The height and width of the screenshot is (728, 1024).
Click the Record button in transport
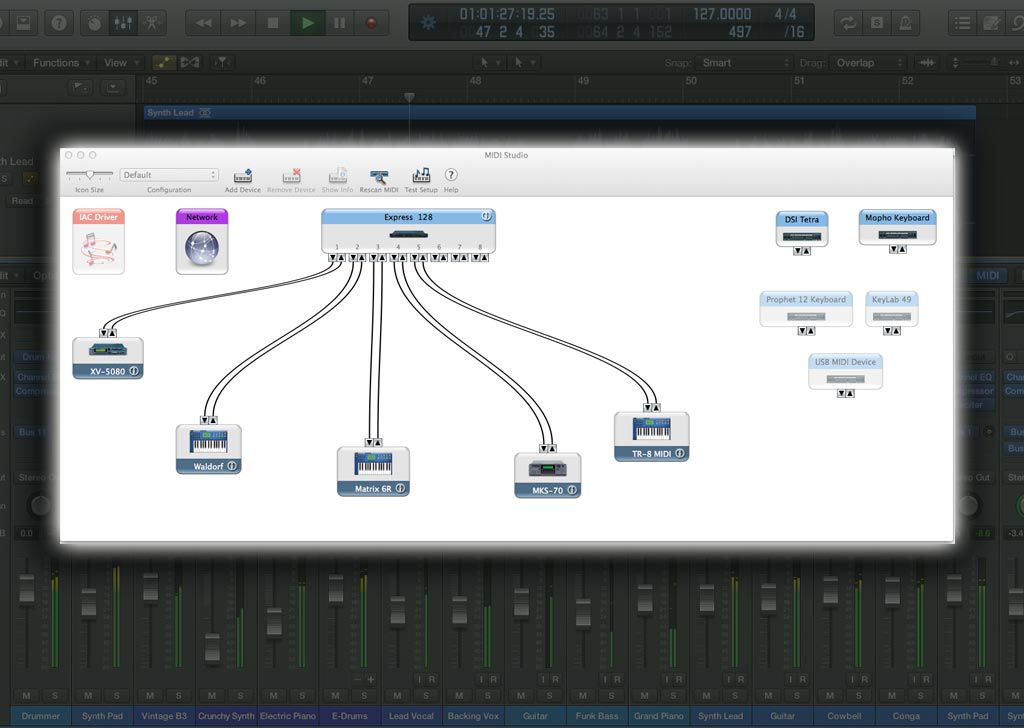pos(371,22)
